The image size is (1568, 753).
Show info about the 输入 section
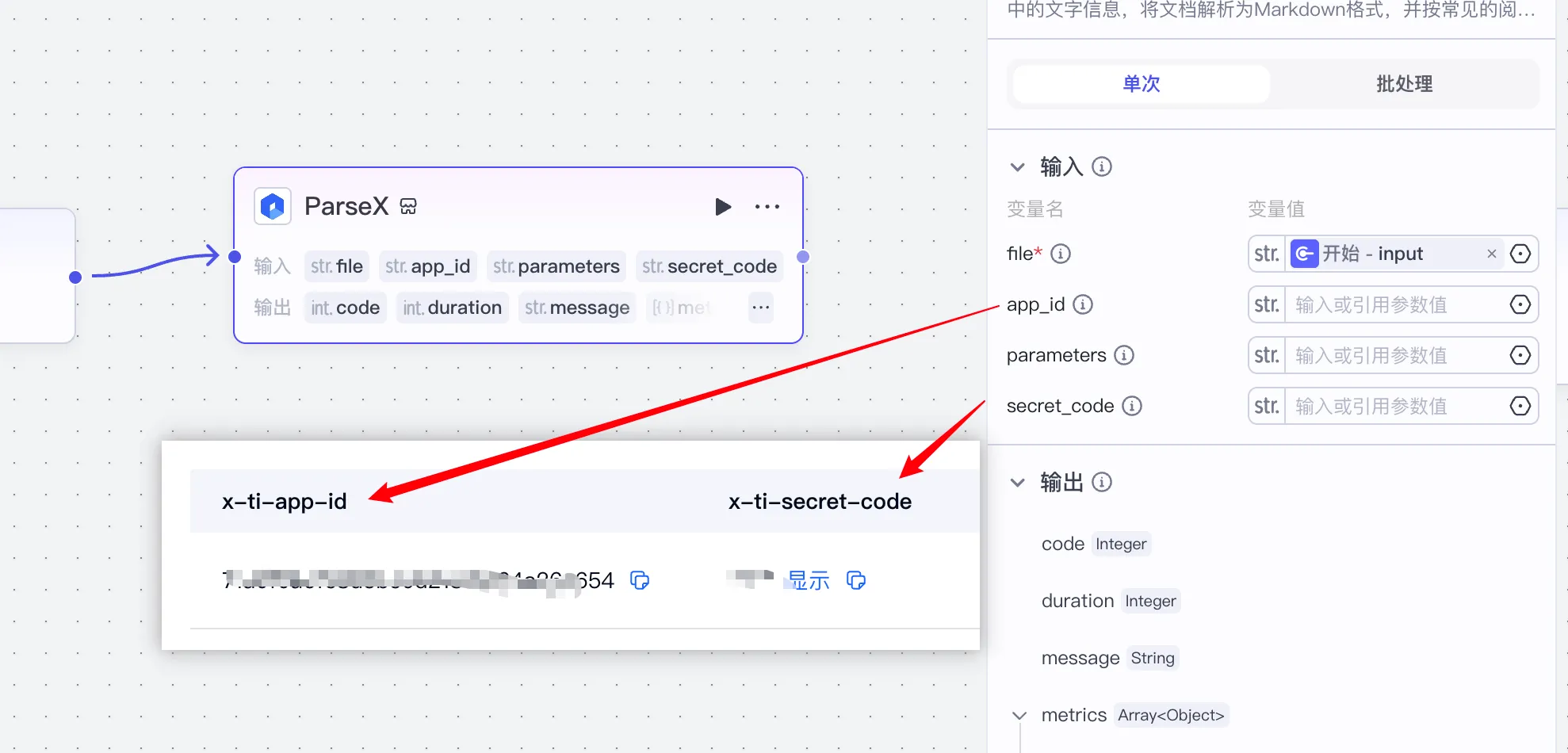click(x=1102, y=166)
